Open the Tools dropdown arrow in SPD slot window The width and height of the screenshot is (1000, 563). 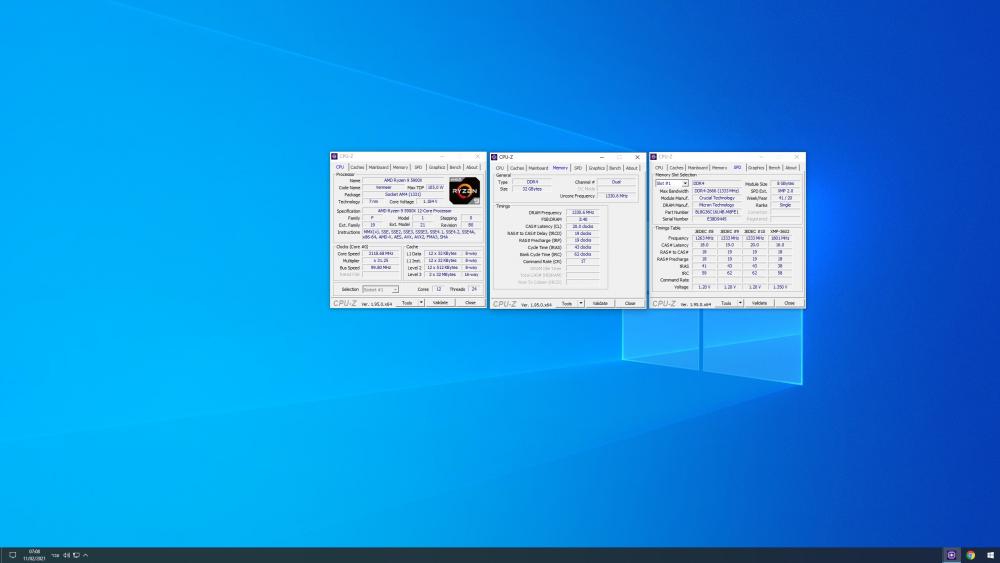click(x=740, y=303)
